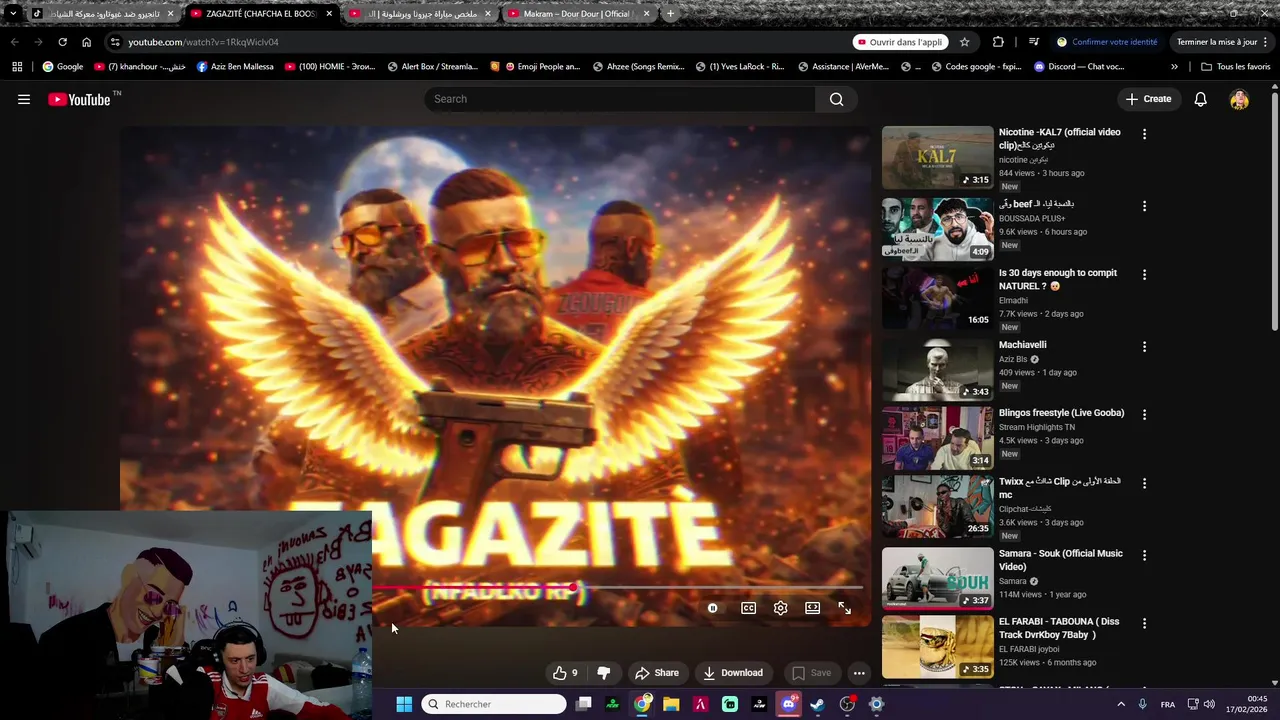Open the Chrome apps grid in bookmarks bar
1280x720 pixels.
point(17,67)
